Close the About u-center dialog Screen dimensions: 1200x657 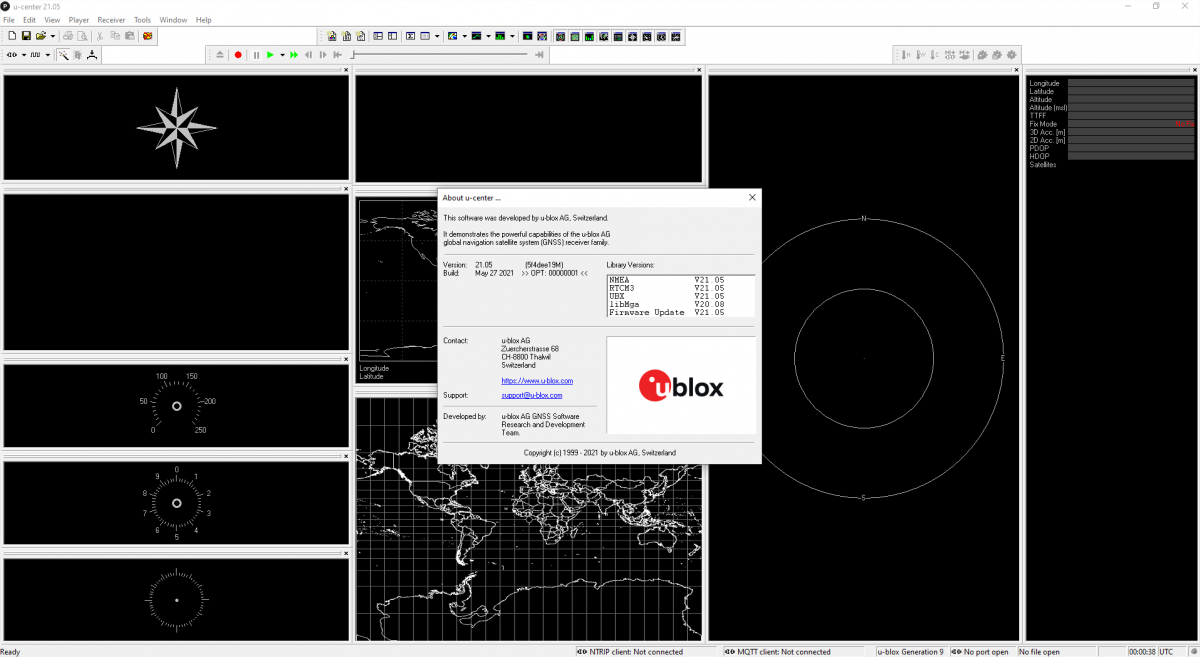(752, 197)
